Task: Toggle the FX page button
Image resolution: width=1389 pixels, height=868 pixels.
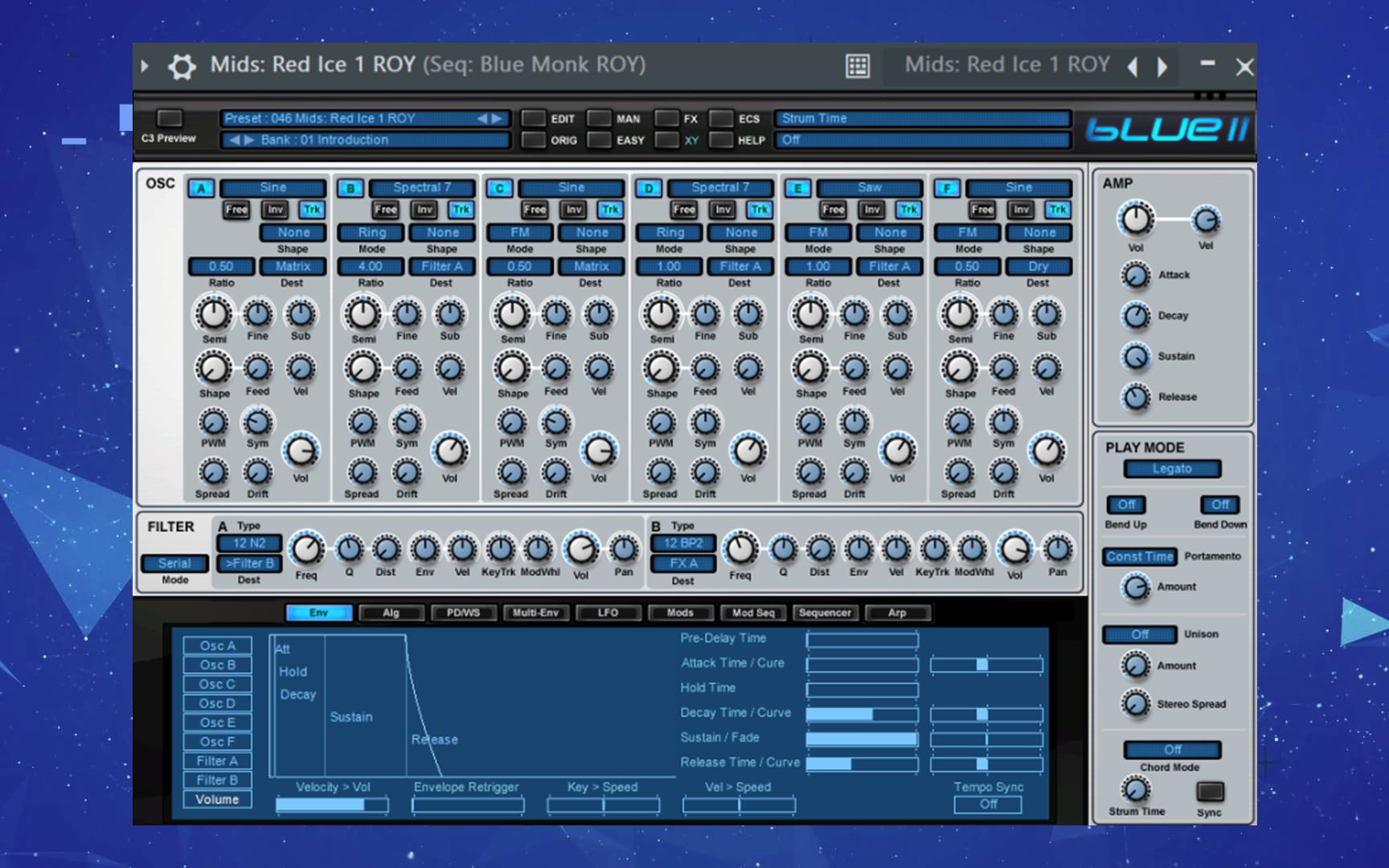Action: (x=666, y=118)
